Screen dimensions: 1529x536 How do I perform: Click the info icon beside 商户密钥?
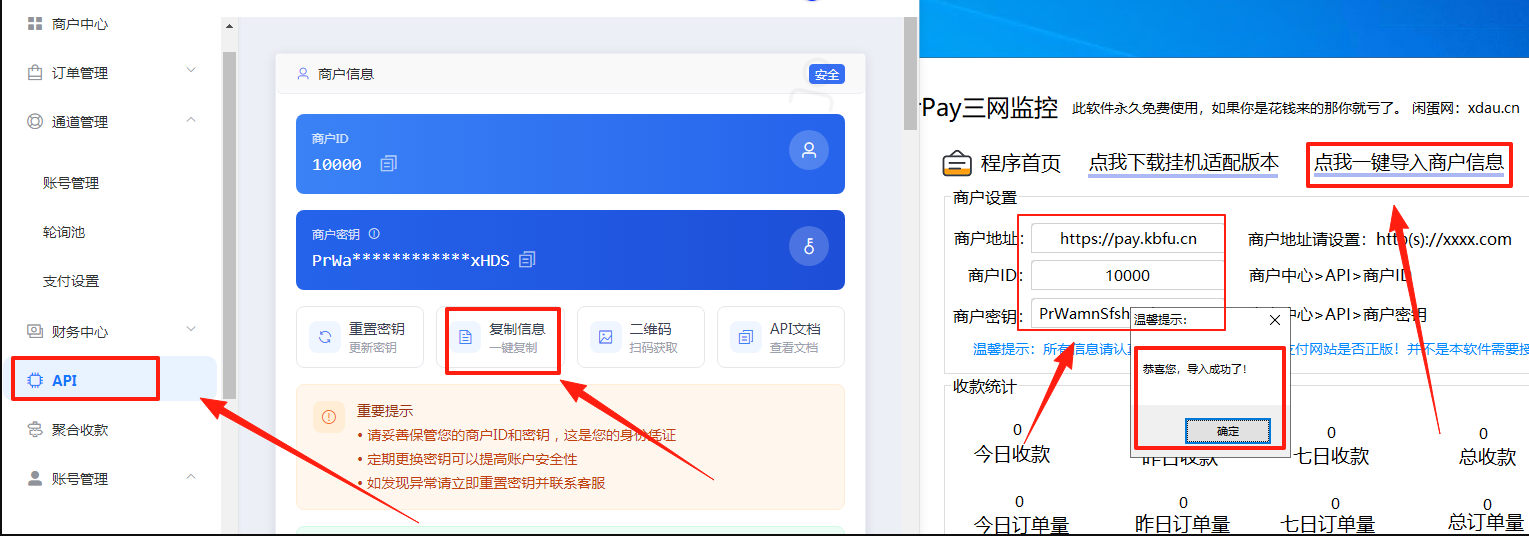(374, 234)
